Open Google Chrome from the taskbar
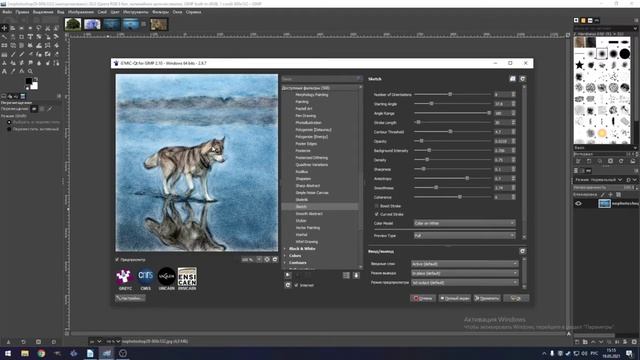This screenshot has width=640, height=360. (41, 353)
